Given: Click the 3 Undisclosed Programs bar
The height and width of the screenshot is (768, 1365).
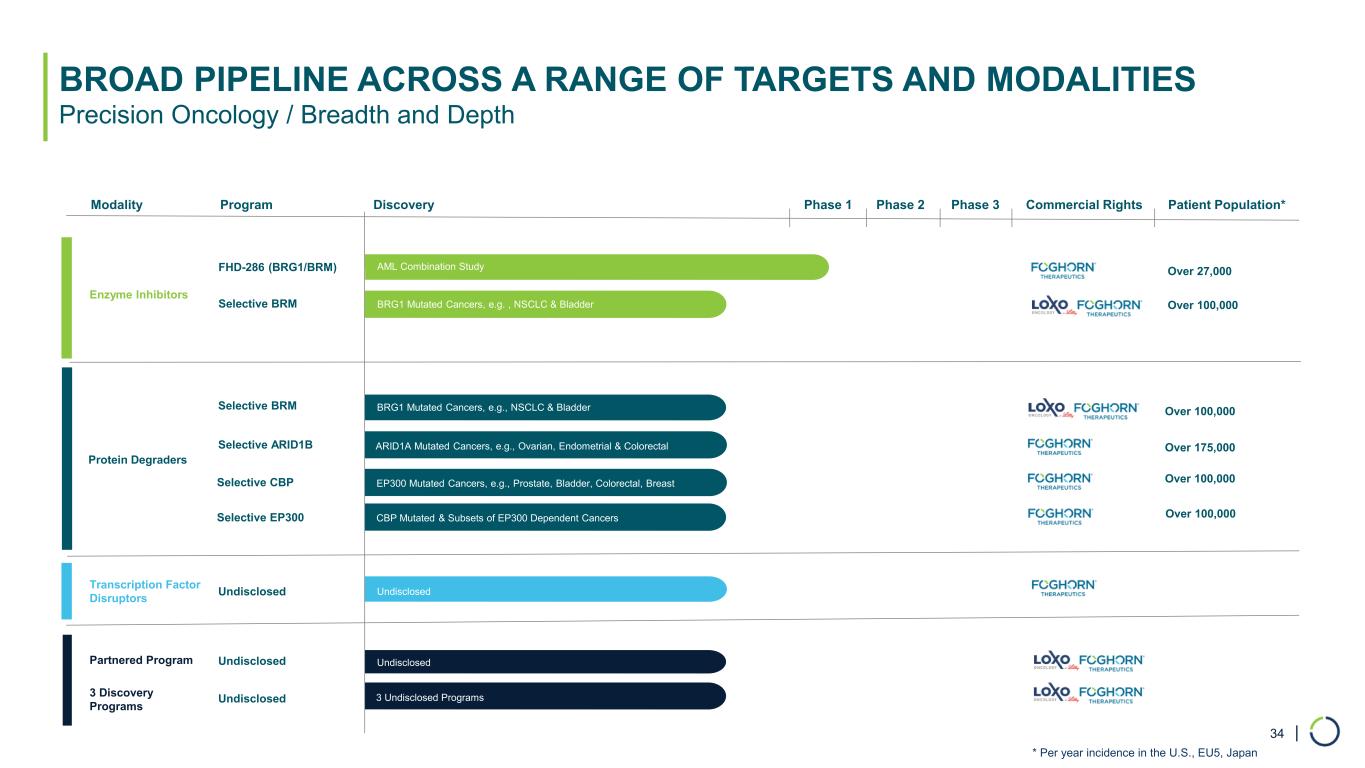Looking at the screenshot, I should (x=545, y=697).
